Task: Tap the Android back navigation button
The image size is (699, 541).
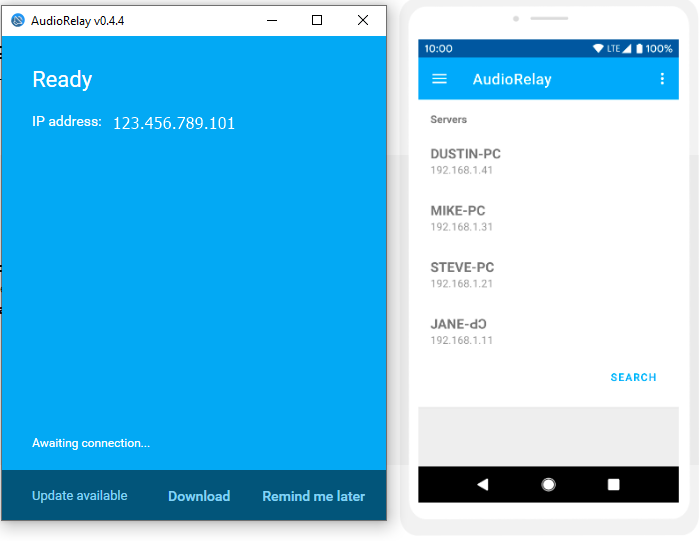Action: click(x=483, y=484)
